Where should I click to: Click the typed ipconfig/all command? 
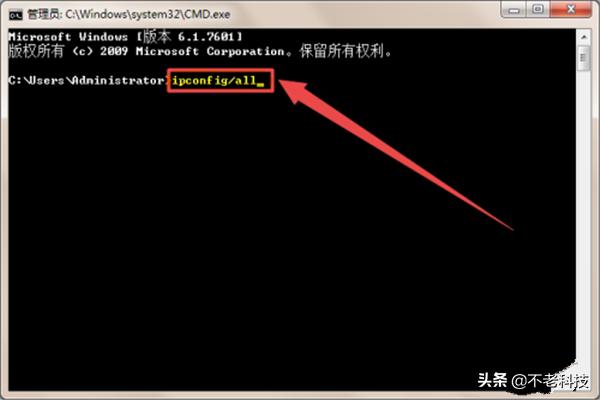pos(214,81)
